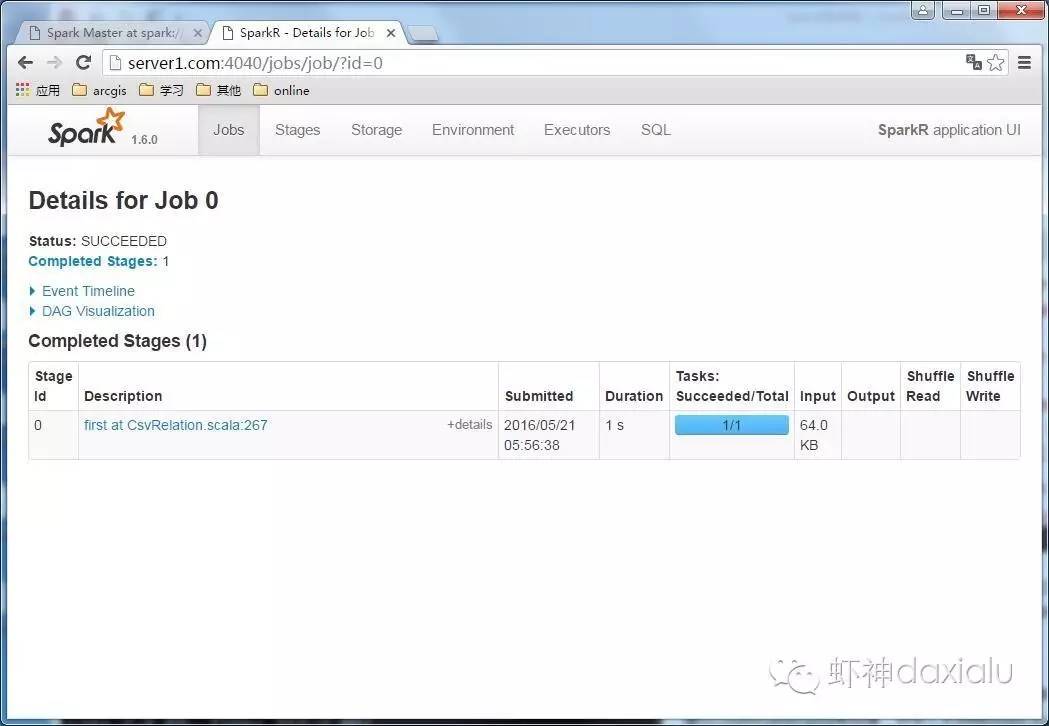Click the Spark logo

click(x=86, y=128)
